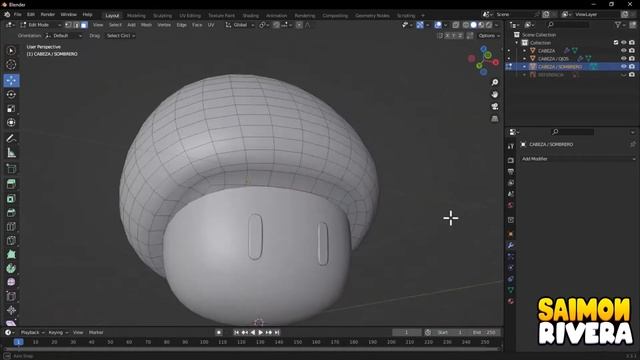640x360 pixels.
Task: Toggle the camera view icon
Action: click(495, 107)
